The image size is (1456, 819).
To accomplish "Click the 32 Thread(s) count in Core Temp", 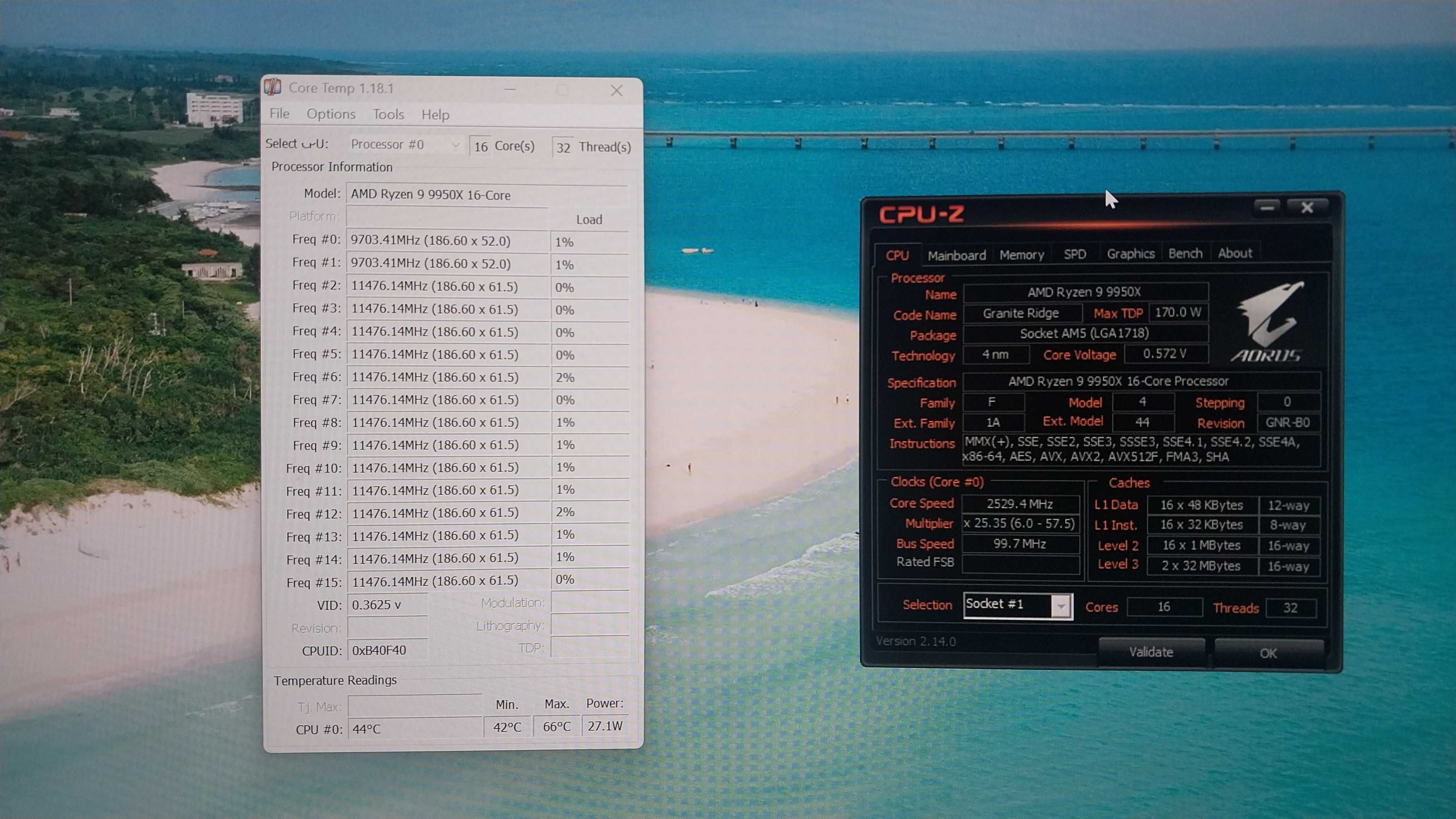I will click(x=563, y=148).
